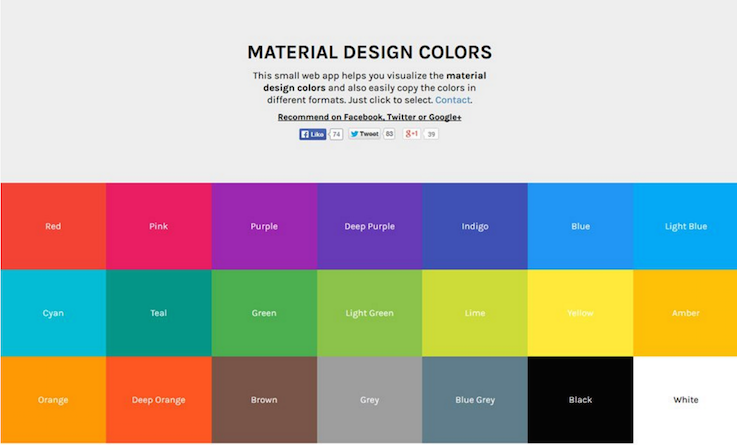Choose the Cyan color tile
Viewport: 737px width, 445px height.
click(x=53, y=313)
